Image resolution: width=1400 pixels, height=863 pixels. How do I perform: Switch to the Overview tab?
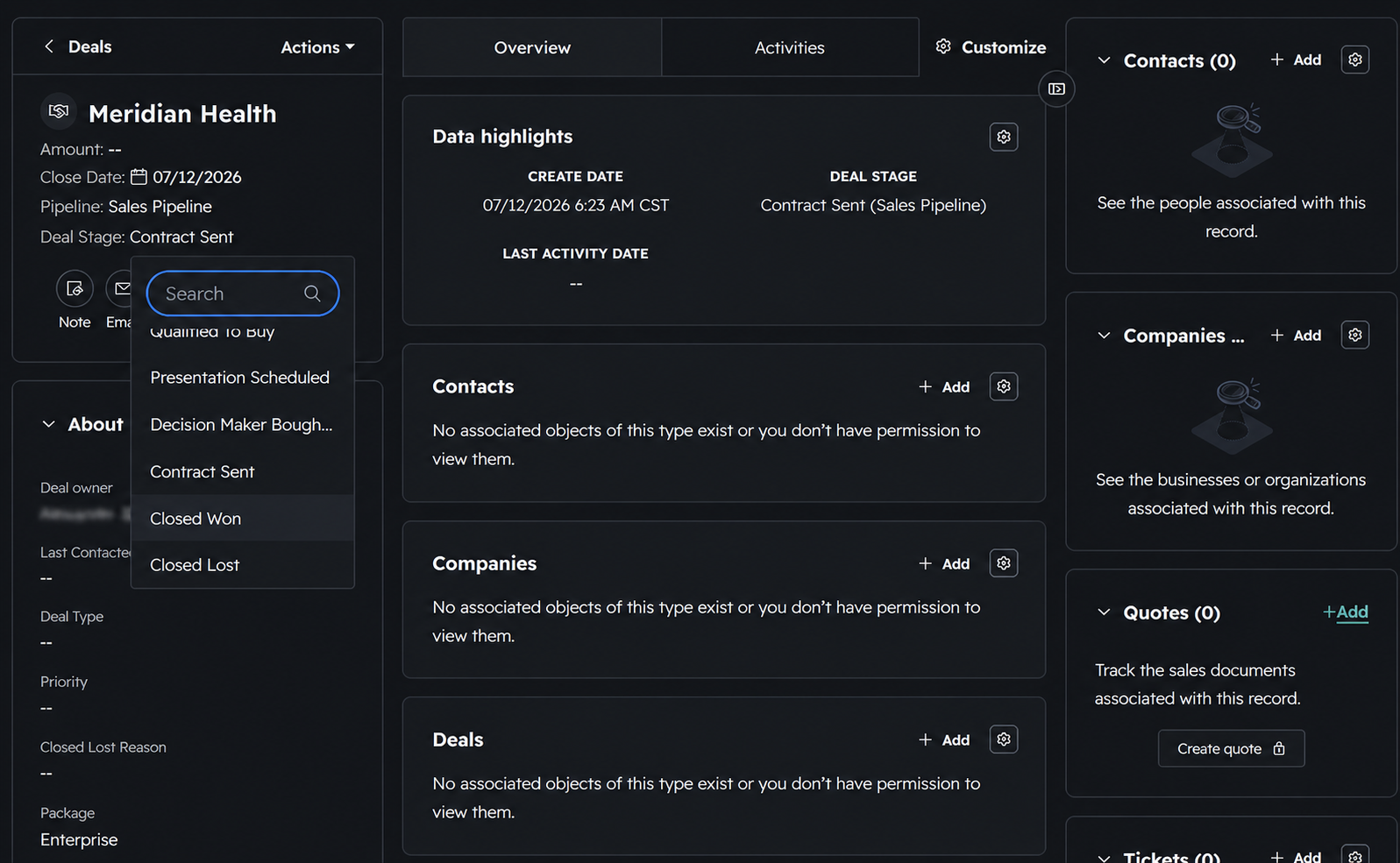pos(532,47)
